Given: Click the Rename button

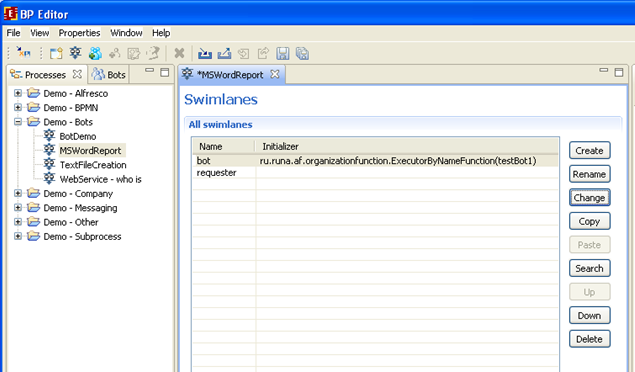Looking at the screenshot, I should point(589,174).
